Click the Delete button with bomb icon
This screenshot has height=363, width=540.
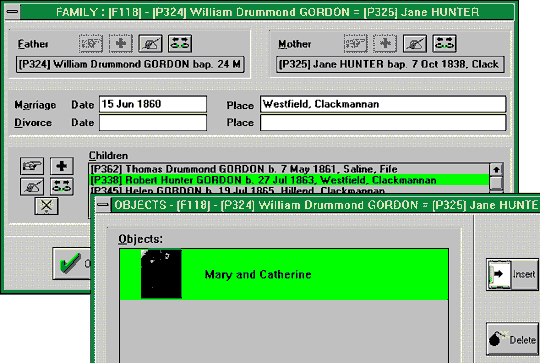pos(512,339)
